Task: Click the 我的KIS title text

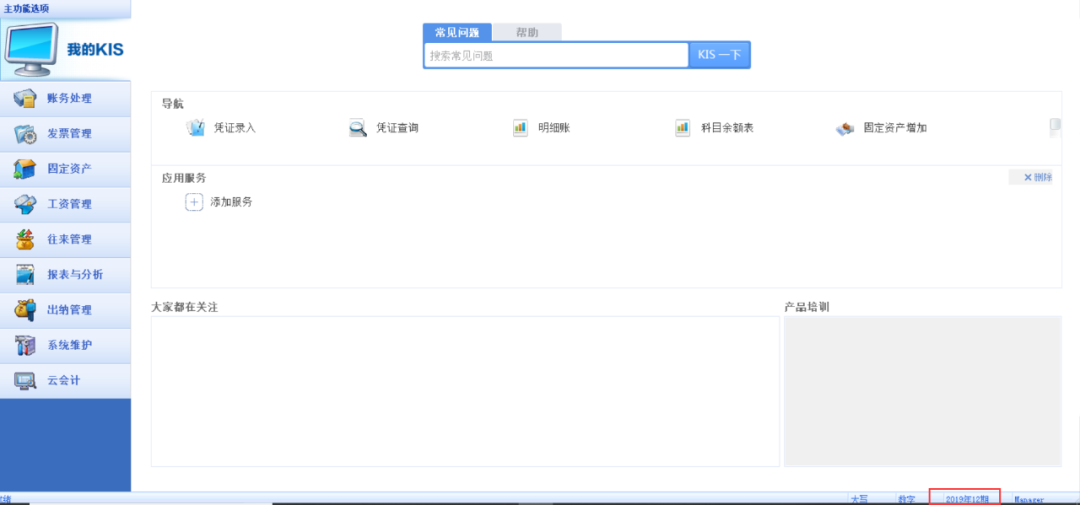Action: coord(95,50)
